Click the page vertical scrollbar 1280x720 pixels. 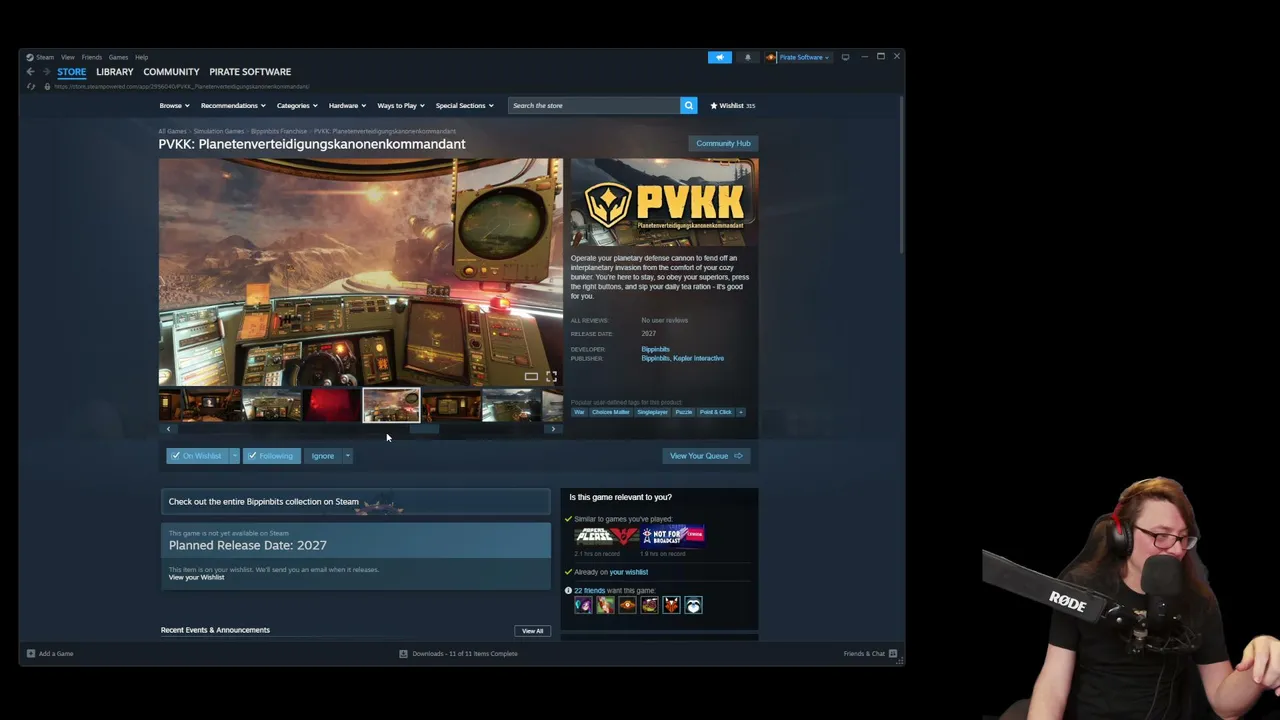coord(902,175)
